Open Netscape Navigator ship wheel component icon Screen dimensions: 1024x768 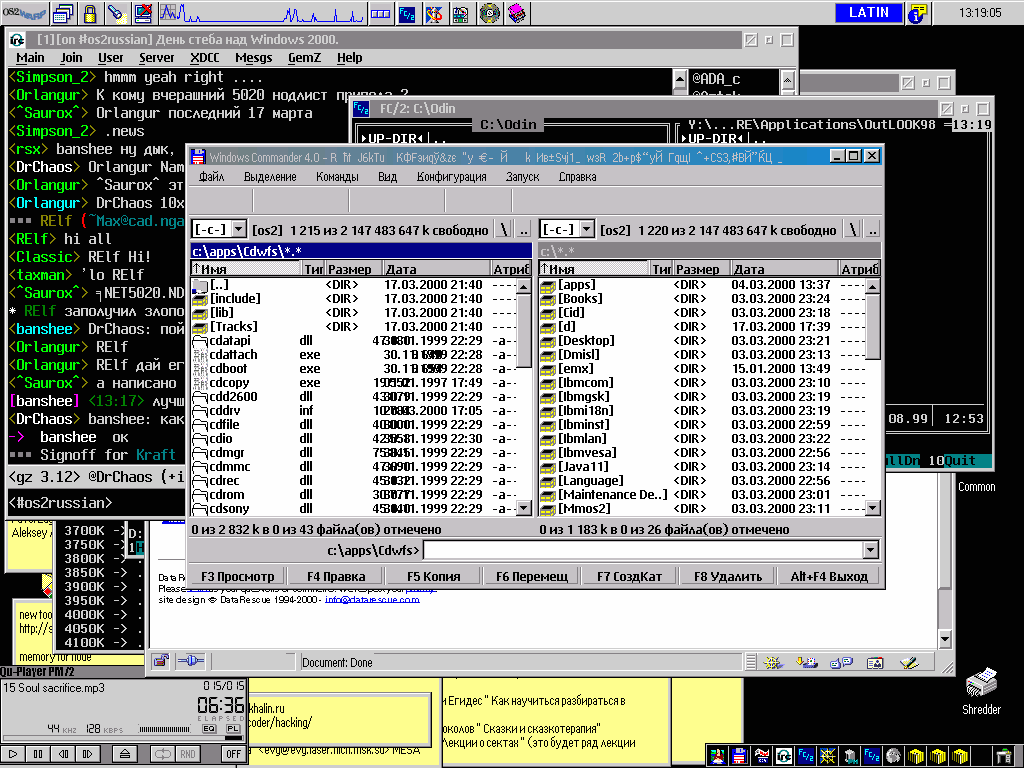(x=773, y=662)
